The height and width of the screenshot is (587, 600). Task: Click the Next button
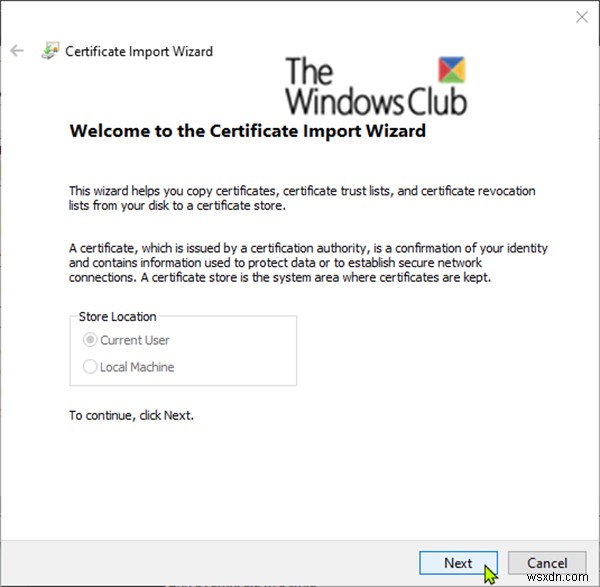click(458, 563)
